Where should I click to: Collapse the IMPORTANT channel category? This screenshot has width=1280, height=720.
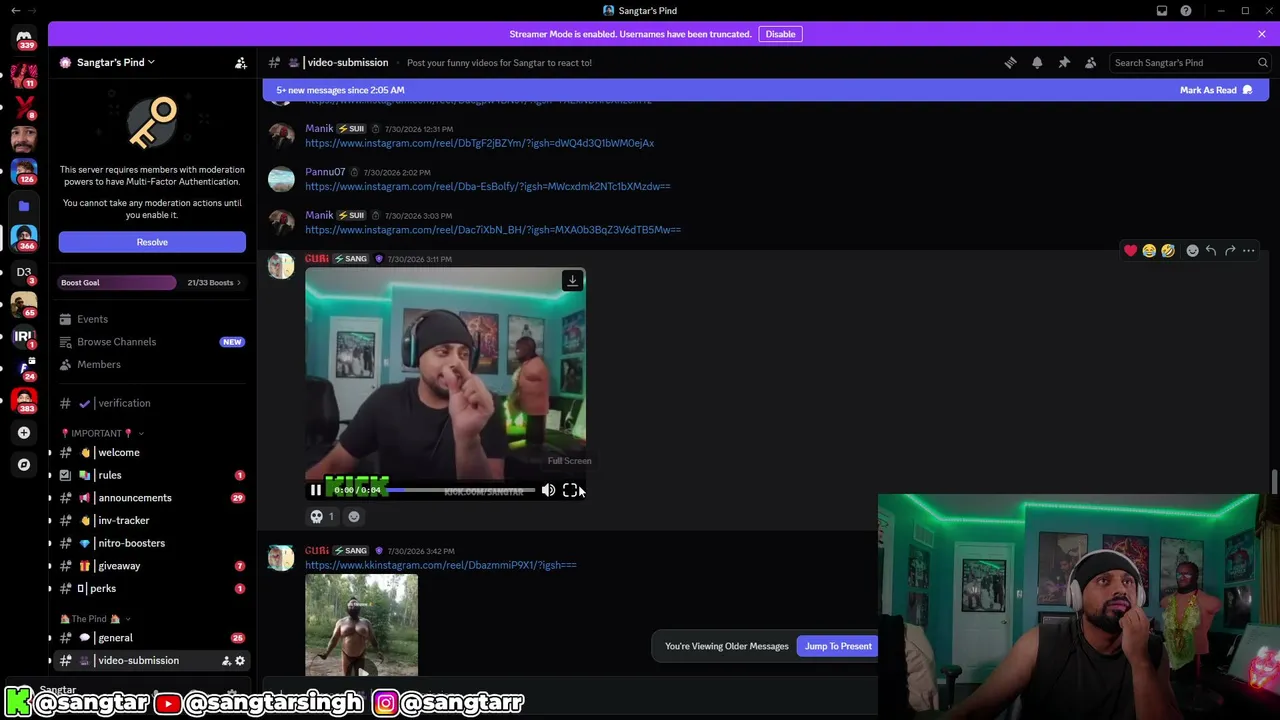pos(103,434)
